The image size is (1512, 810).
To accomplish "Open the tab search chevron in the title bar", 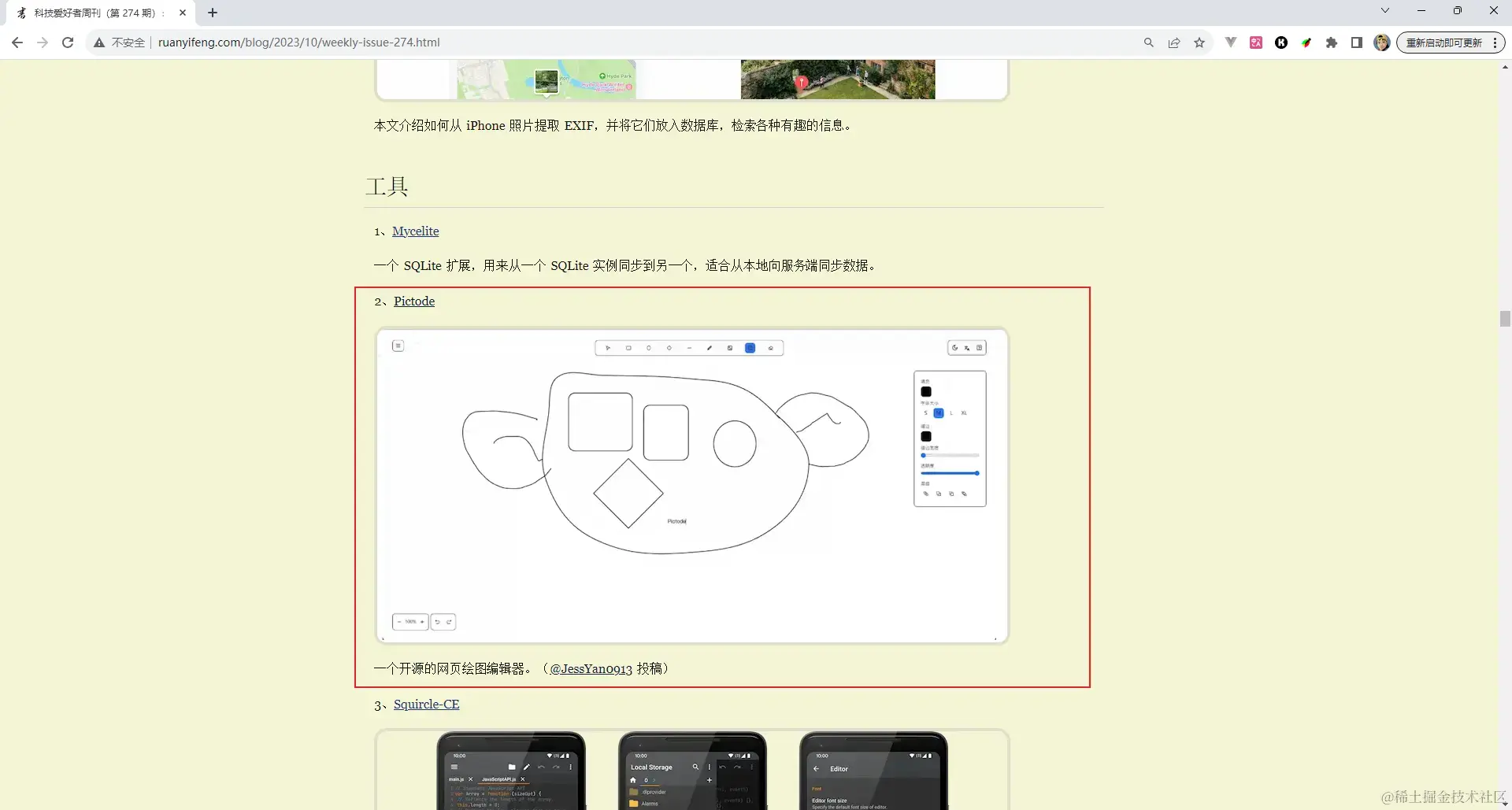I will pyautogui.click(x=1384, y=10).
